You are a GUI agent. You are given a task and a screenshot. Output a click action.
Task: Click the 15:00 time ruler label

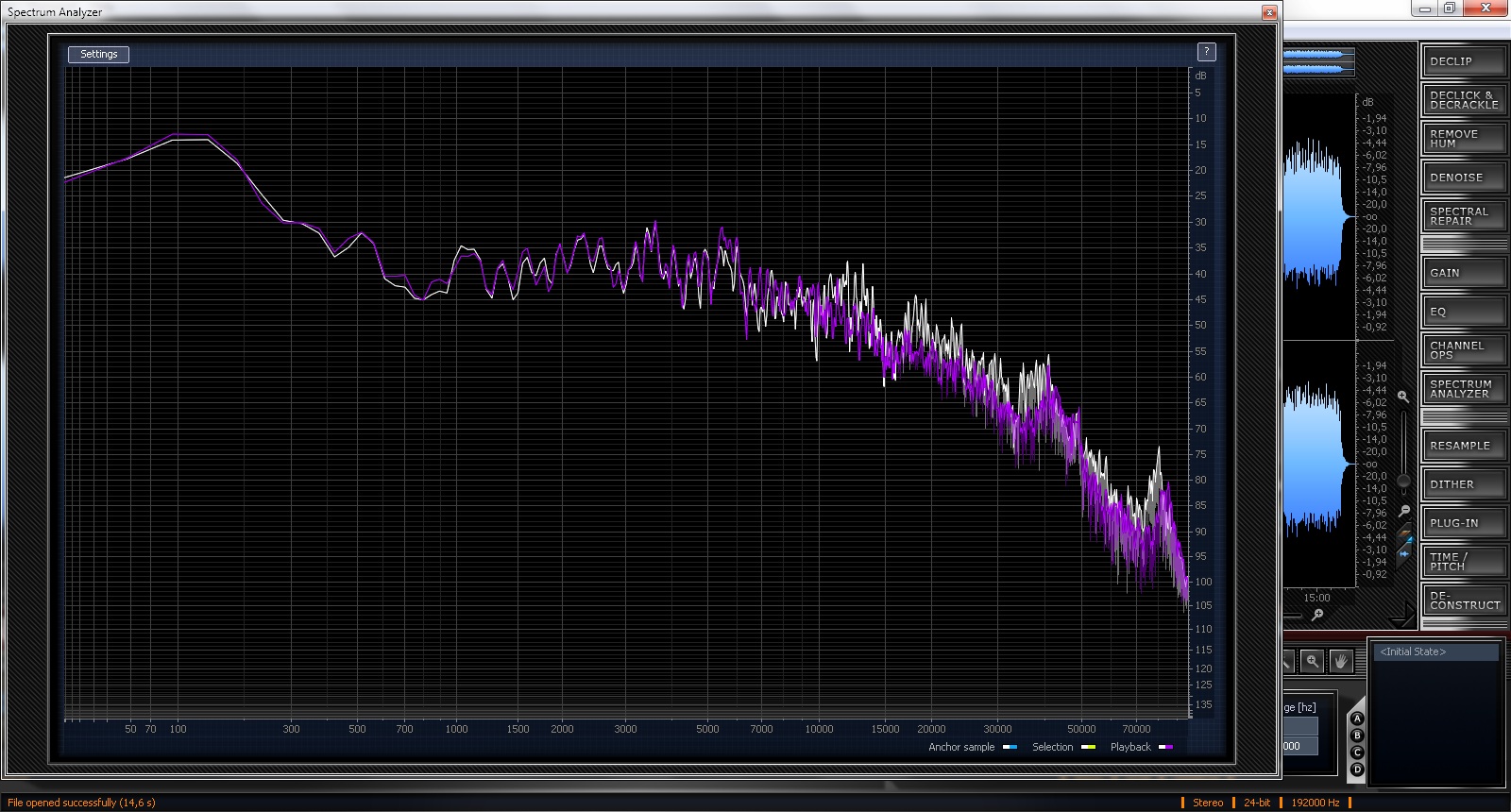(x=1316, y=598)
